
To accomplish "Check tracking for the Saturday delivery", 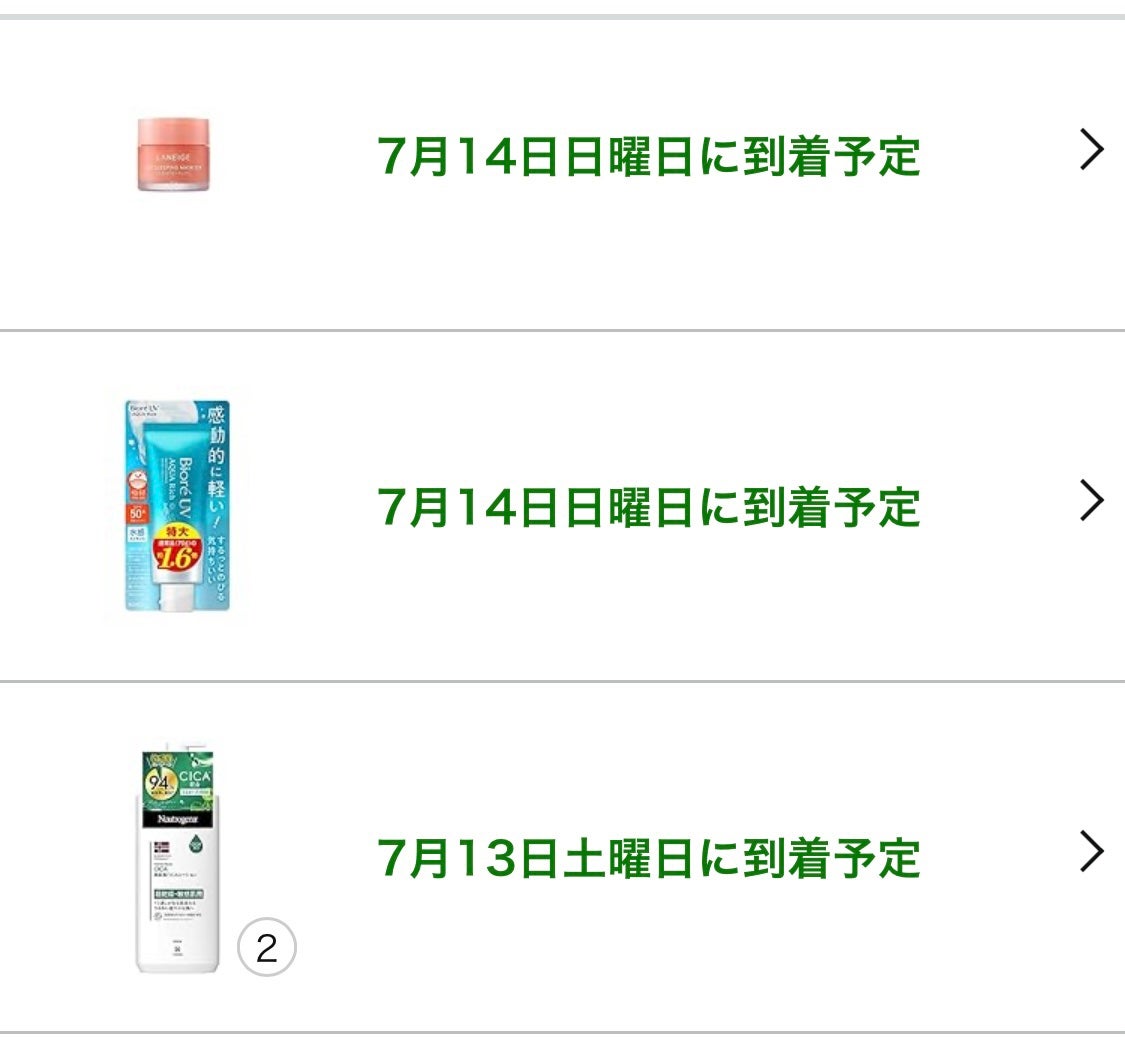I will [x=650, y=855].
